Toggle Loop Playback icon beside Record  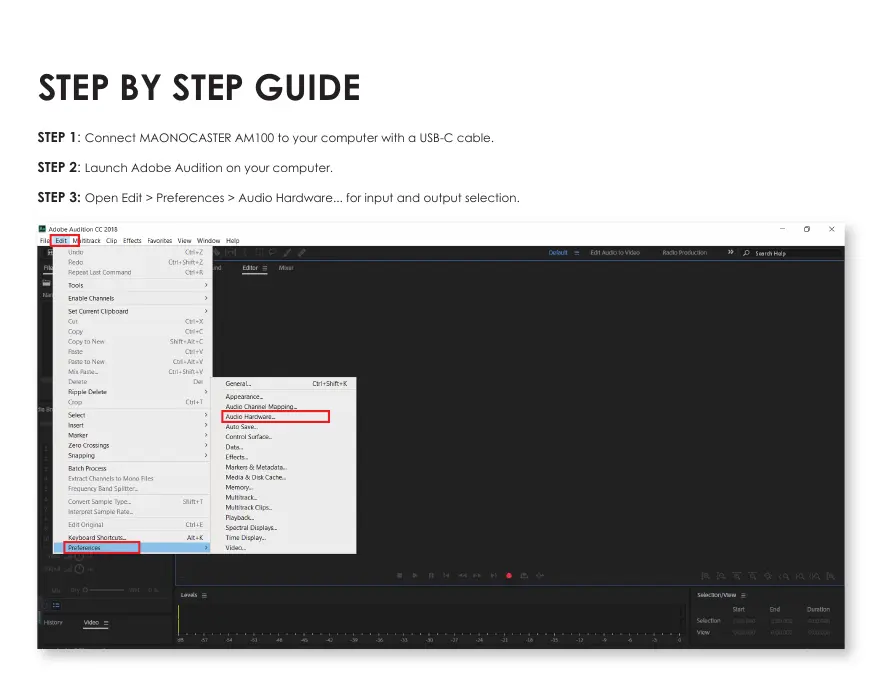[x=524, y=576]
